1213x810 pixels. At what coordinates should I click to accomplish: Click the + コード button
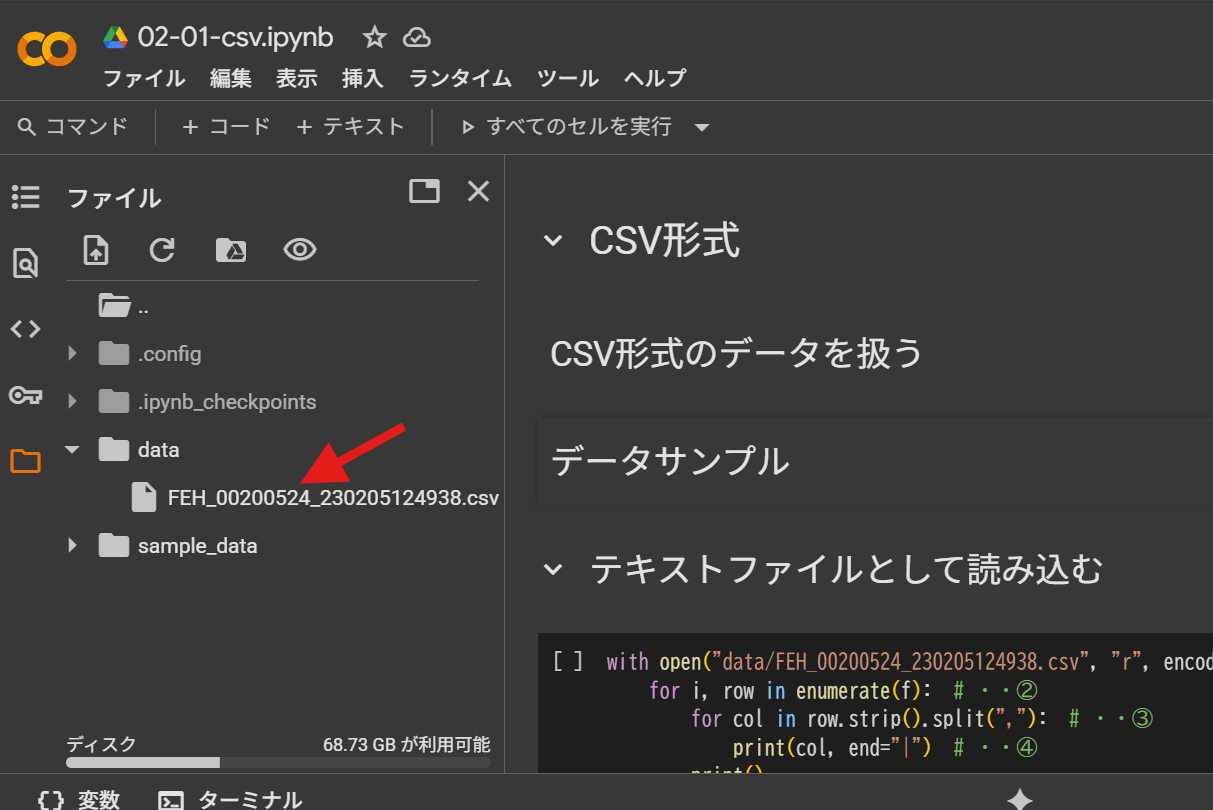[226, 127]
